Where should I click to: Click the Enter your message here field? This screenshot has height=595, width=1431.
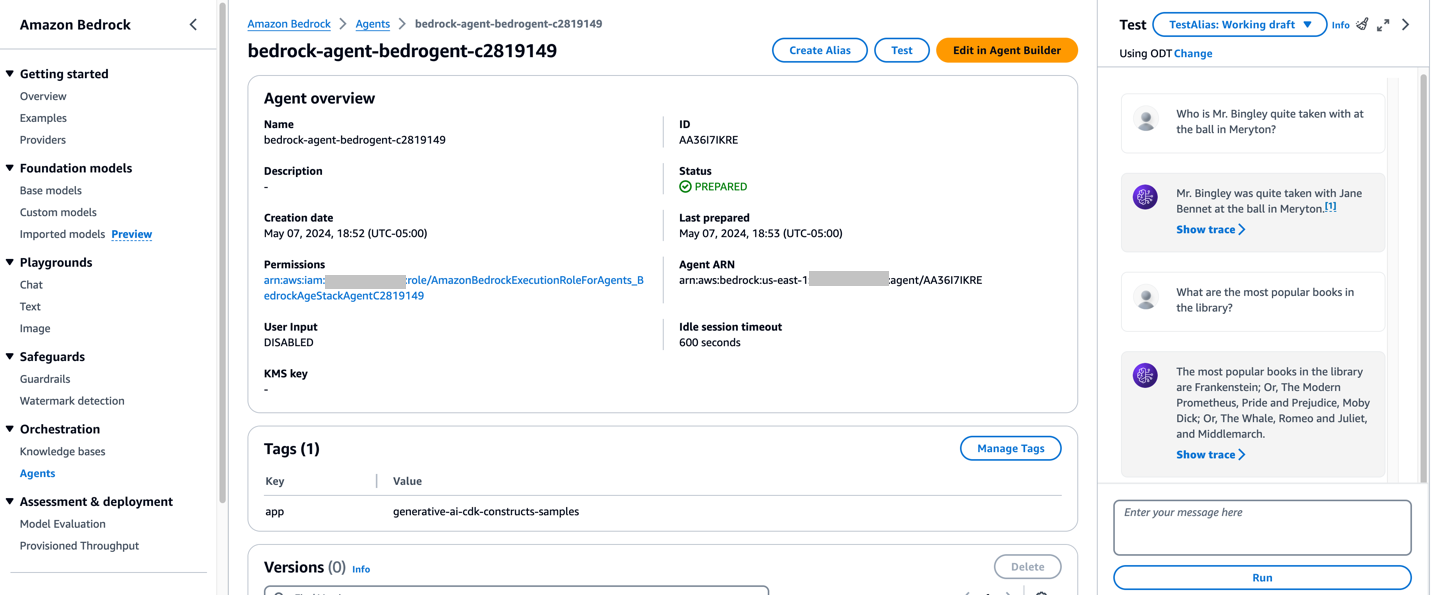pos(1262,528)
